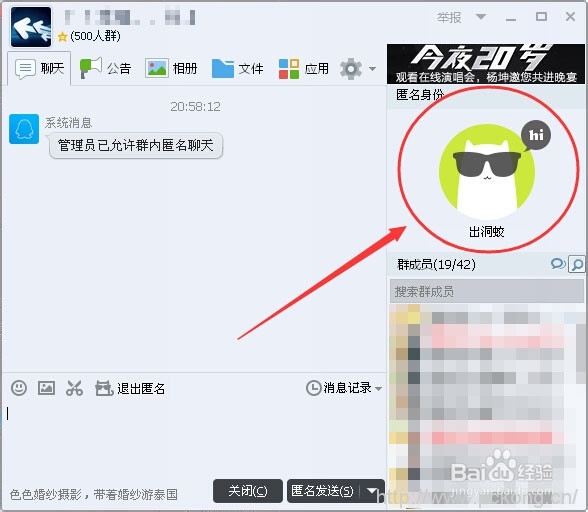Click the send picture icon
The width and height of the screenshot is (588, 512).
point(46,388)
